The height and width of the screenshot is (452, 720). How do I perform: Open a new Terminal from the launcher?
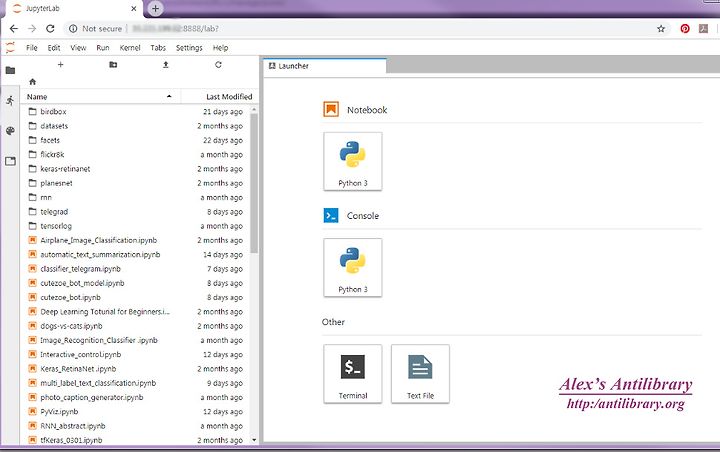353,374
